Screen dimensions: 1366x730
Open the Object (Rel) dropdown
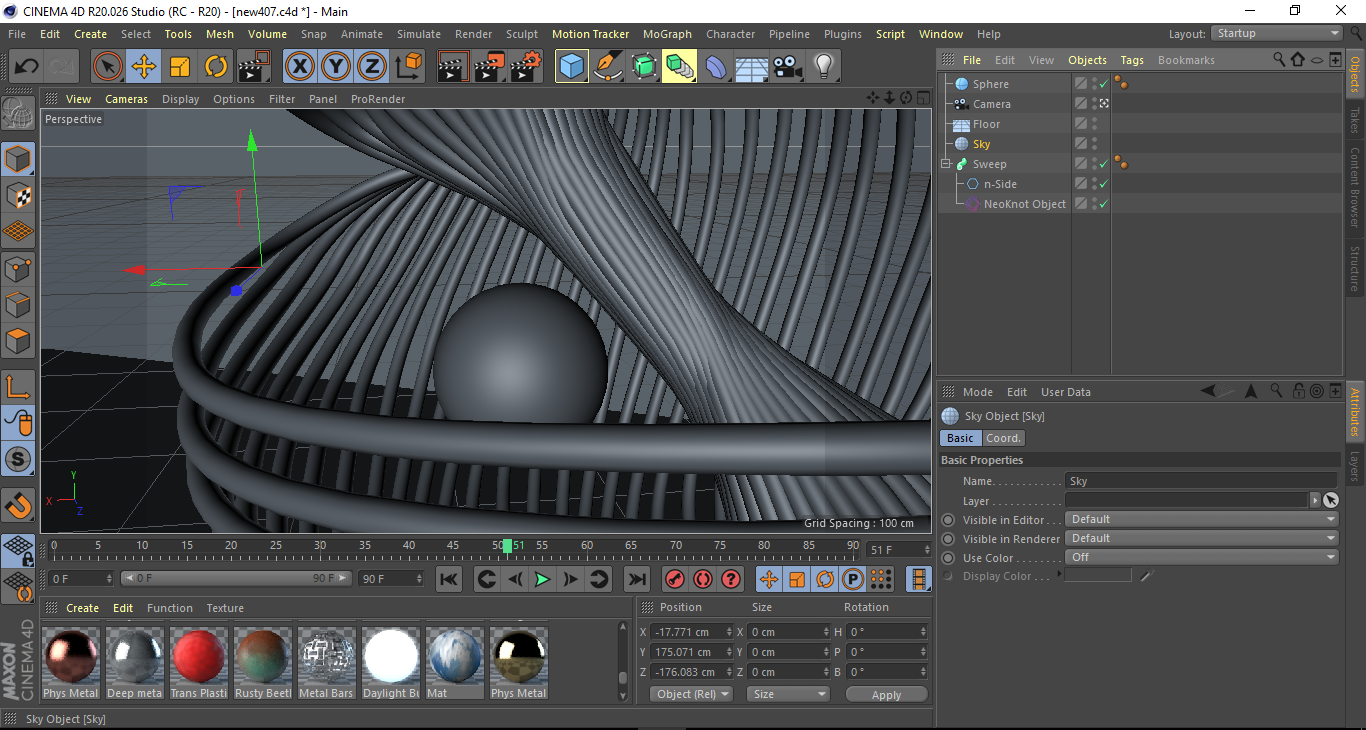click(691, 694)
